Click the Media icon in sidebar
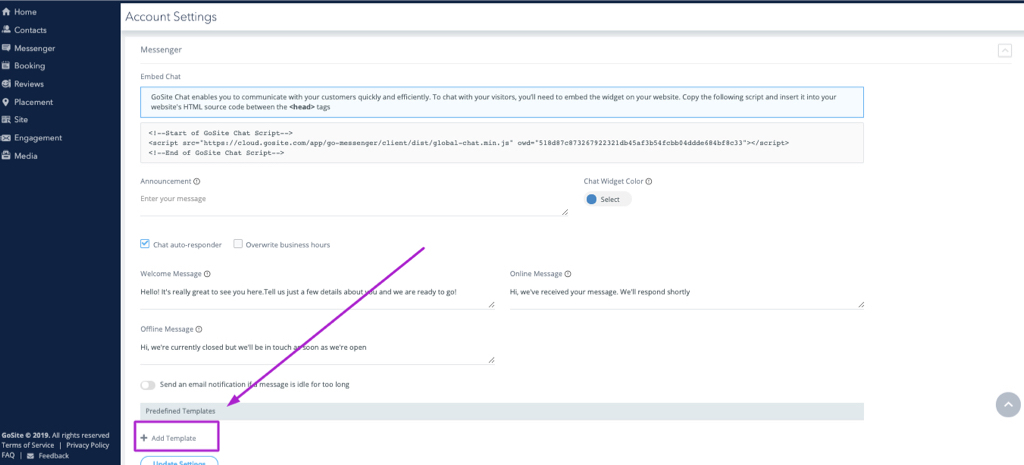 click(x=7, y=155)
